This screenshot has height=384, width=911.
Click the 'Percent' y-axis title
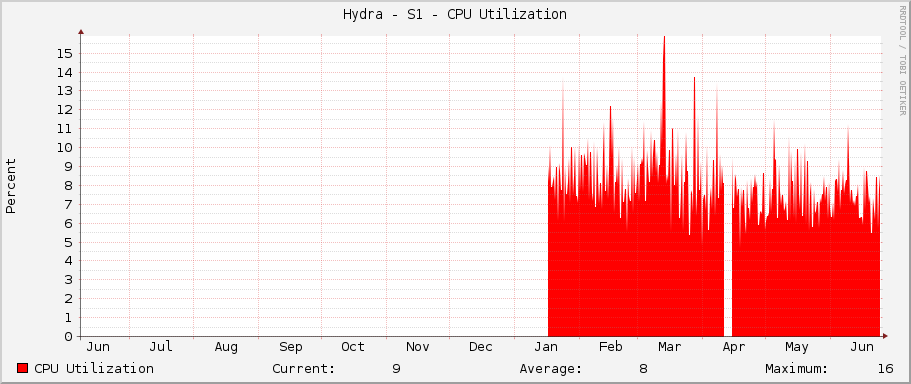tap(11, 186)
